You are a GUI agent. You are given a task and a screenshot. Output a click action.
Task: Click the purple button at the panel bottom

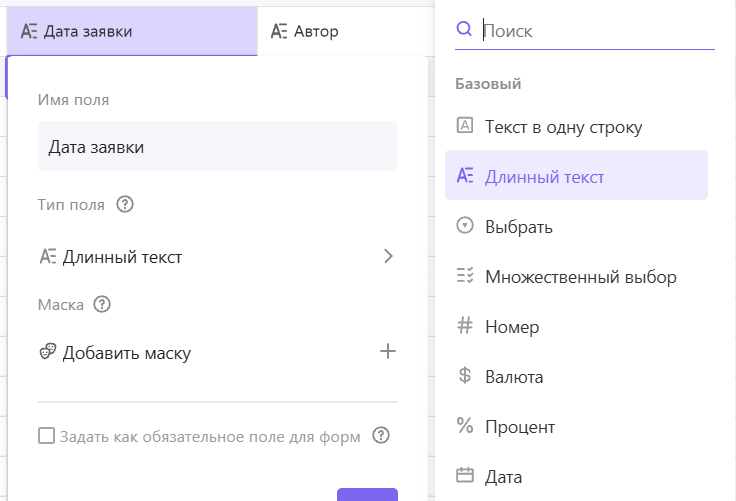click(x=368, y=494)
